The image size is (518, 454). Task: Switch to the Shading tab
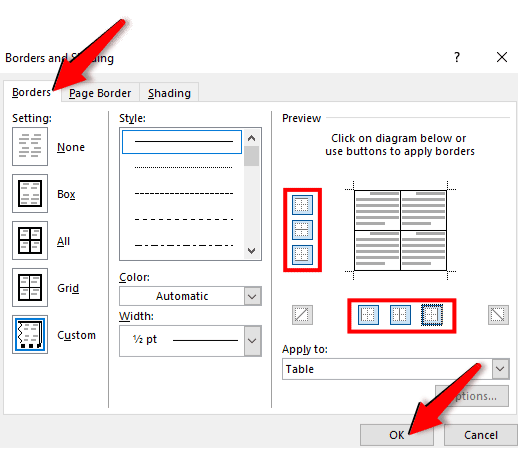click(x=169, y=93)
